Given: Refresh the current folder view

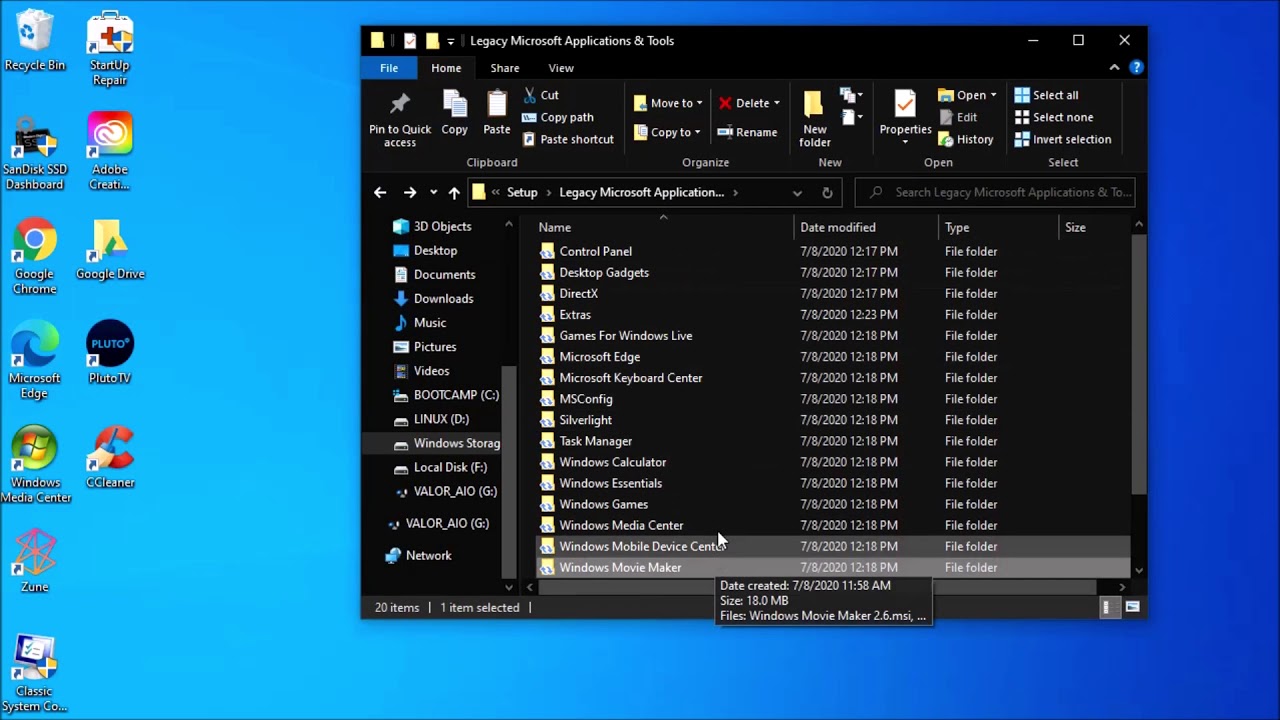Looking at the screenshot, I should (x=827, y=192).
